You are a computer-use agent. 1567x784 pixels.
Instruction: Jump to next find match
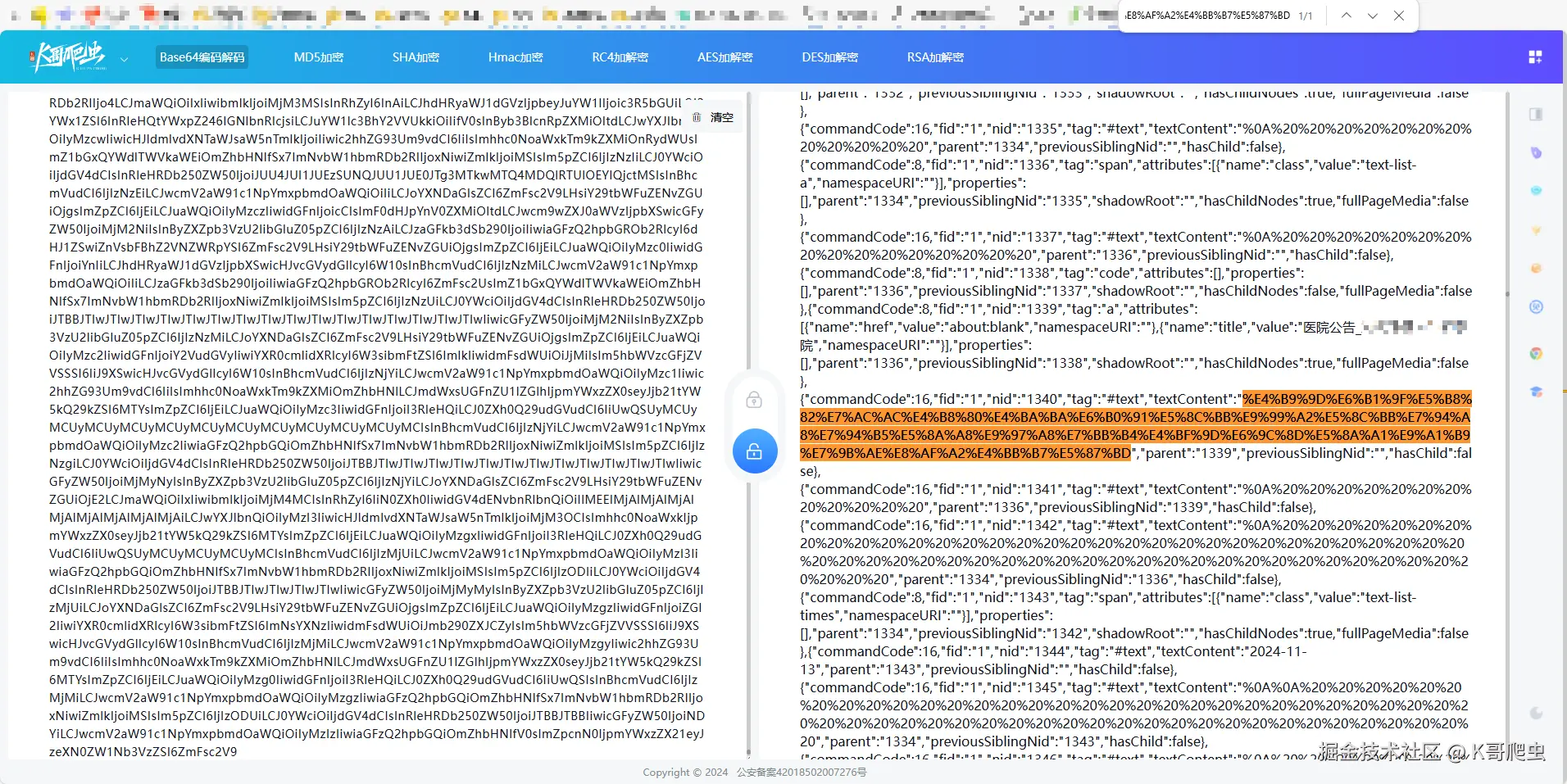(x=1373, y=16)
